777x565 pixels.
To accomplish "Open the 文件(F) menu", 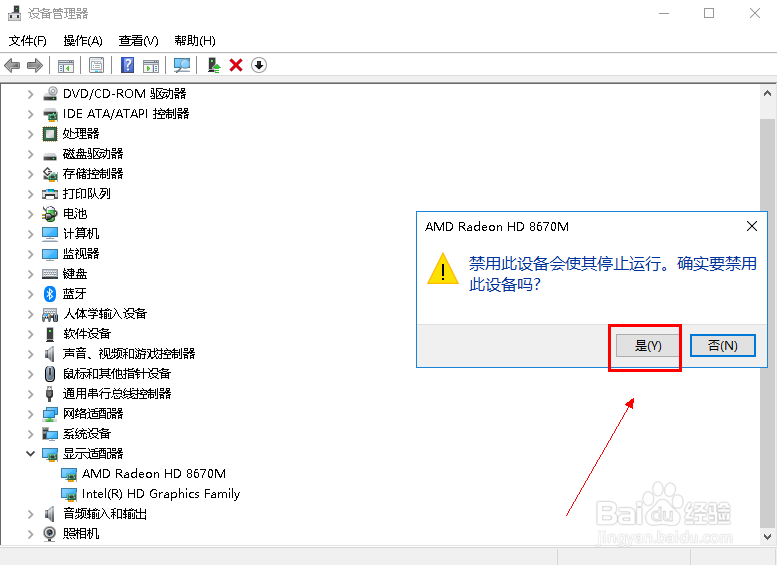I will (28, 41).
